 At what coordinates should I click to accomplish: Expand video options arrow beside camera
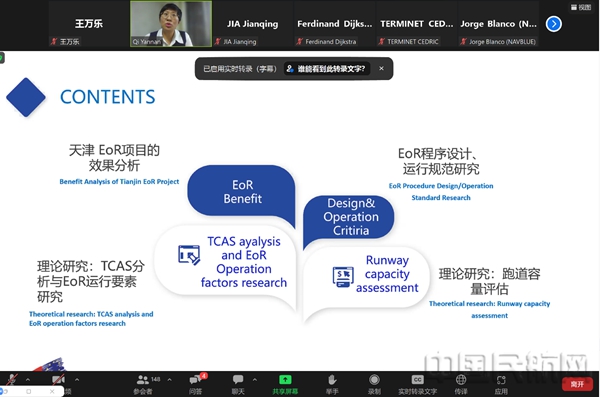click(77, 380)
